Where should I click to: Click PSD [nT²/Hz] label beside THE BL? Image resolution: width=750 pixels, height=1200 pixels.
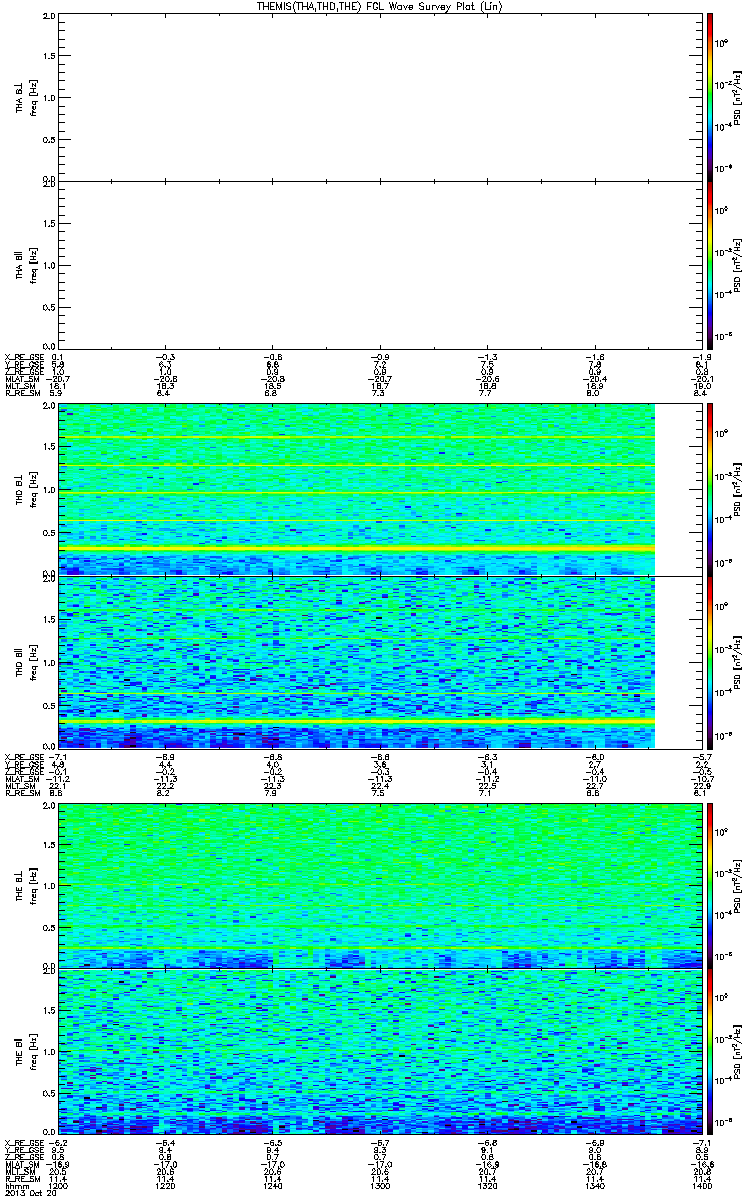point(738,886)
